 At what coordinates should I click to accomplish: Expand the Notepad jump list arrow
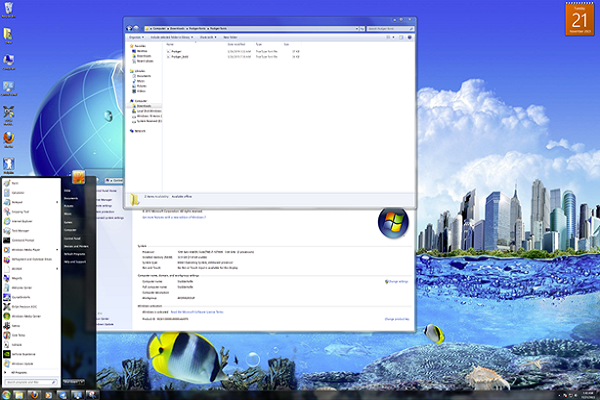tap(57, 202)
